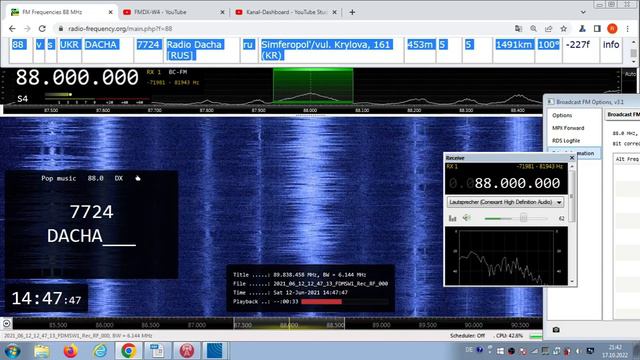Close the FMDX-W4 YouTube tab
The width and height of the screenshot is (640, 360).
tap(222, 12)
